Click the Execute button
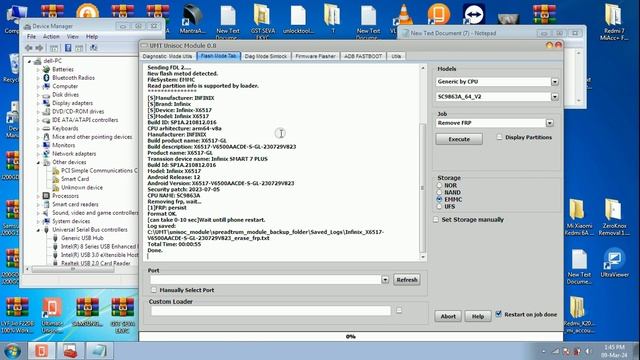640x360 pixels. [459, 139]
